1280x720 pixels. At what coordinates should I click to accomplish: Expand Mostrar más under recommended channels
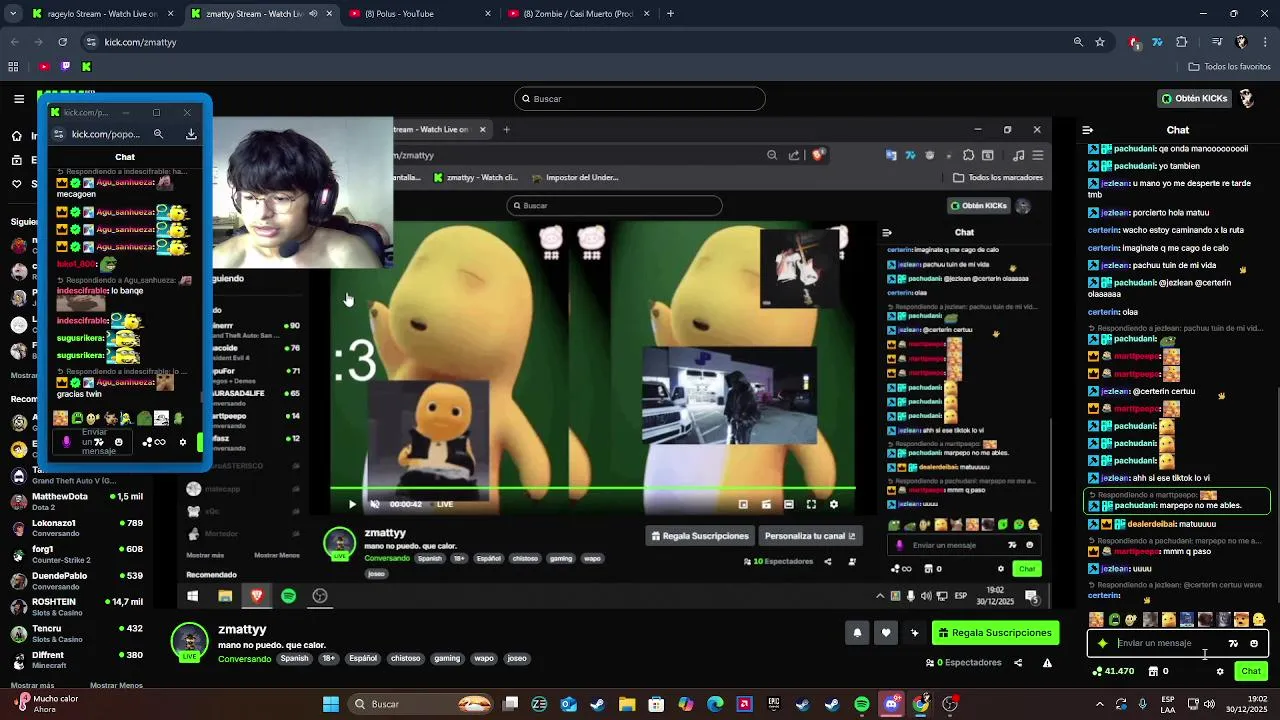point(33,685)
